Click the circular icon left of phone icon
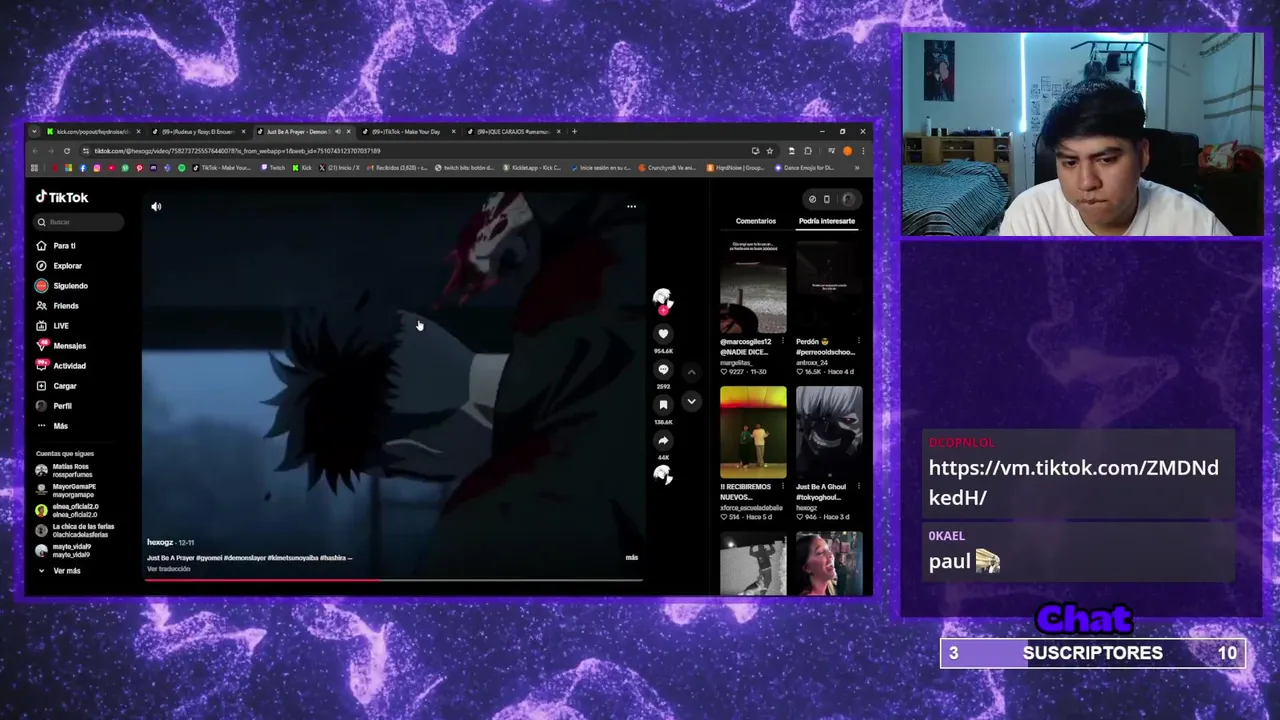The width and height of the screenshot is (1280, 720). [x=812, y=199]
